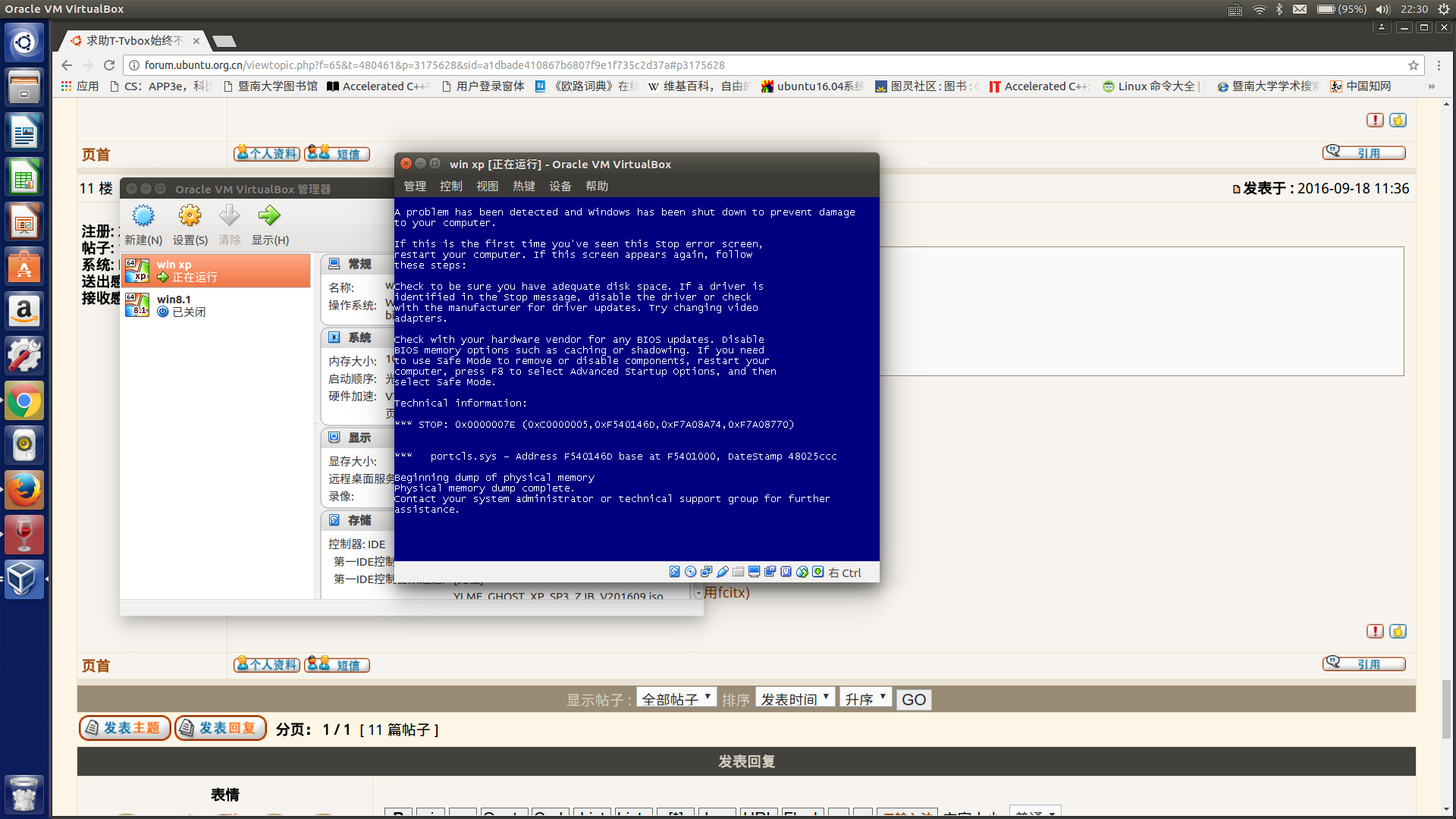Expand the bookmarks bar overflow chevron
Viewport: 1456px width, 819px height.
(1431, 86)
